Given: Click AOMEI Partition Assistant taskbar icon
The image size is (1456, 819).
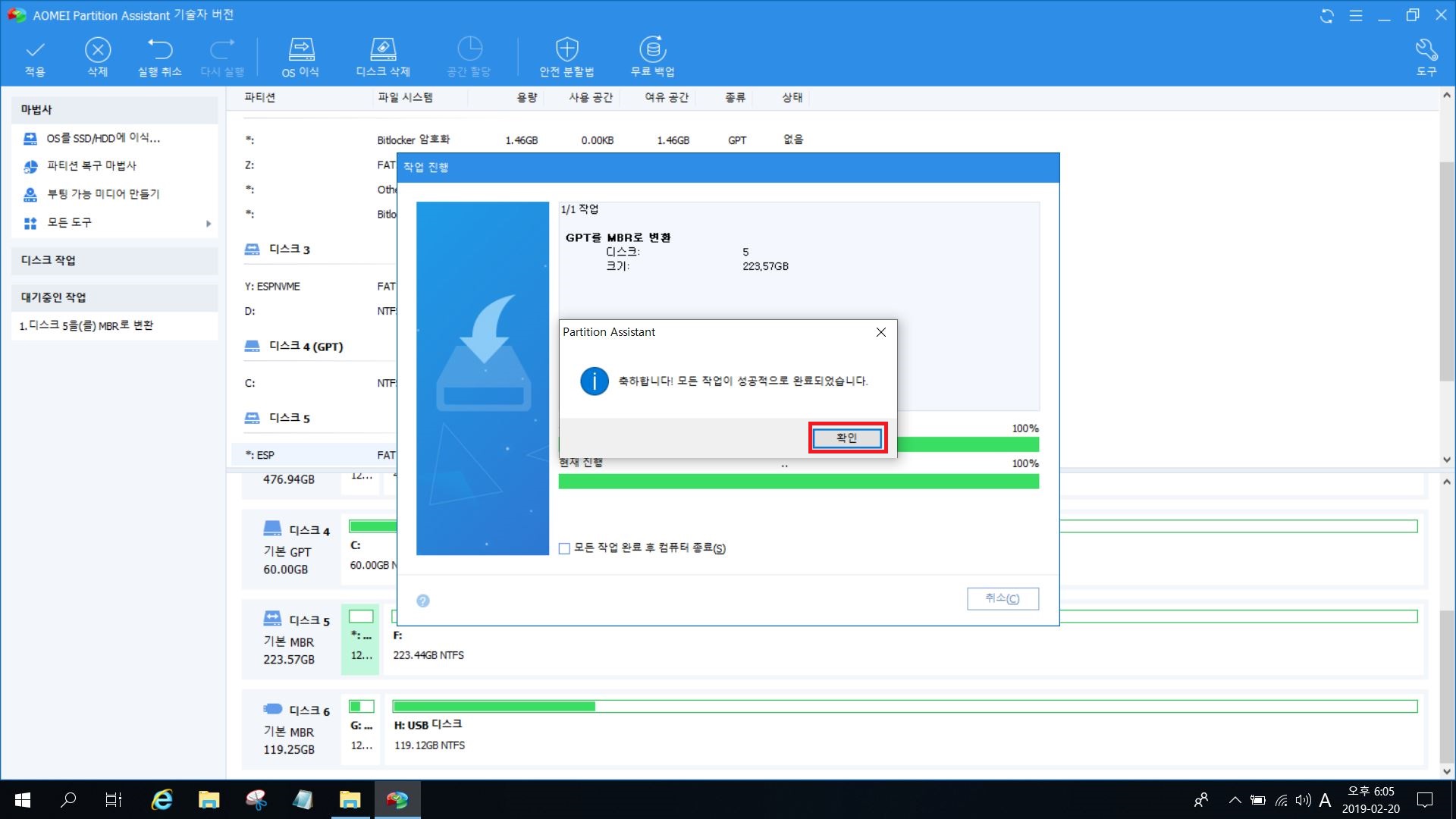Looking at the screenshot, I should pyautogui.click(x=397, y=799).
